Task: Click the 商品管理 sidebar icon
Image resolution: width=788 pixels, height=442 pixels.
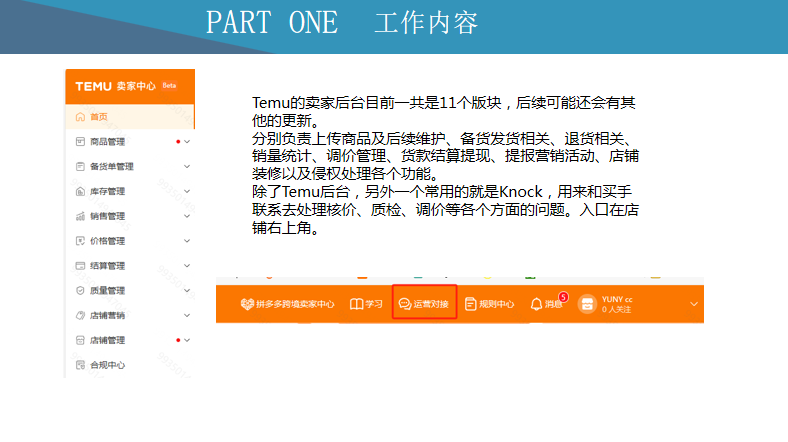Action: 80,142
